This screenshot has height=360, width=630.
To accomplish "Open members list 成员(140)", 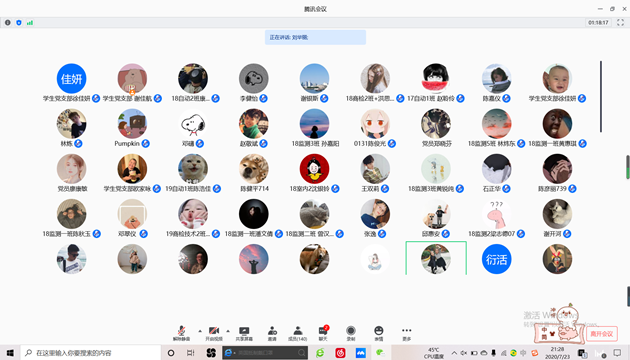I will [298, 333].
